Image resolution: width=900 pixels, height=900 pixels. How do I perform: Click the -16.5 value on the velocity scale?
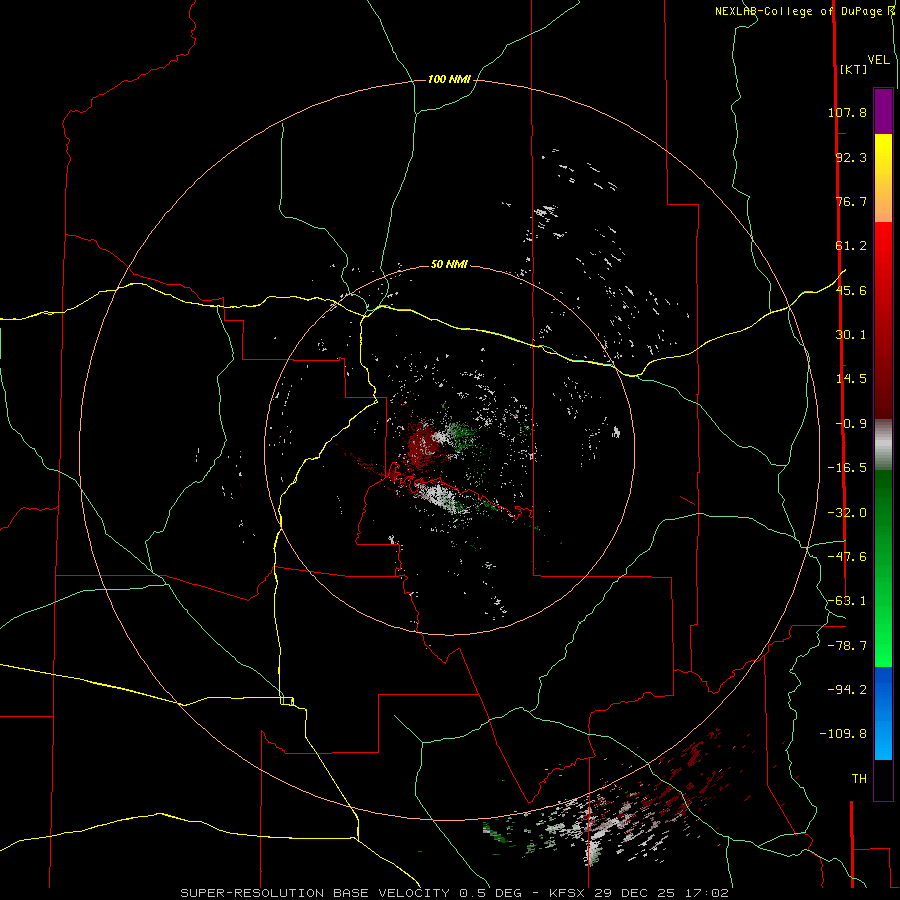tap(847, 468)
